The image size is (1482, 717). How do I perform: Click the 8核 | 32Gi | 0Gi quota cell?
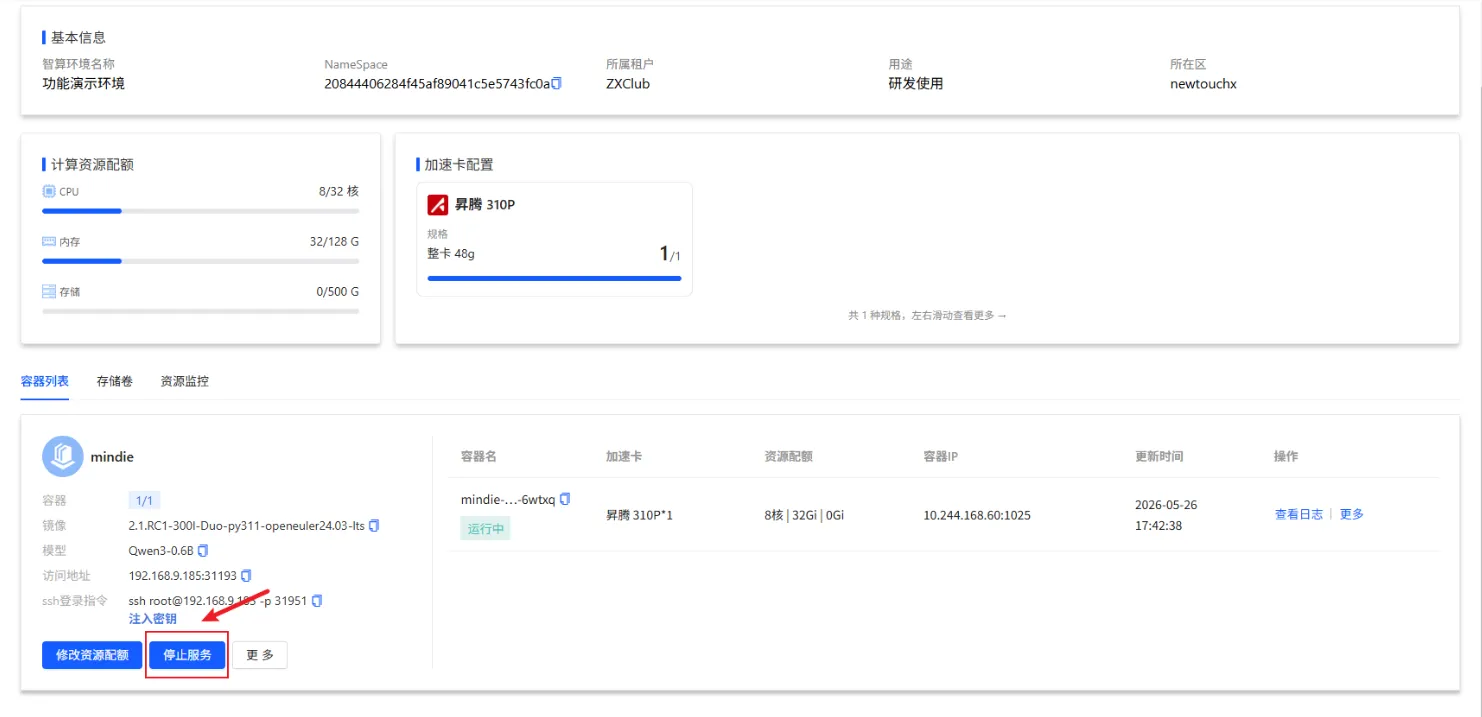coord(804,515)
